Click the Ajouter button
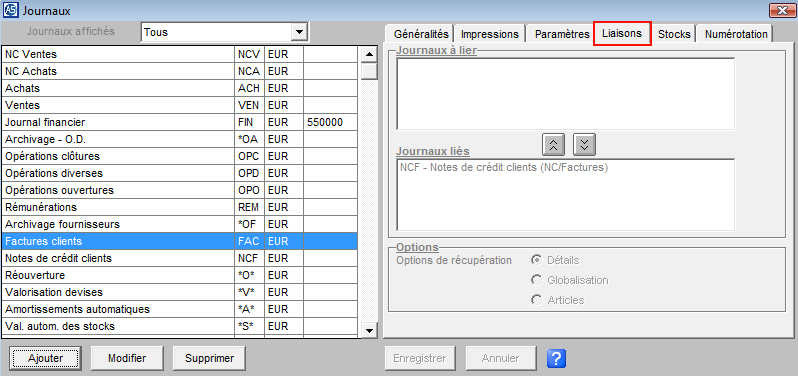 tap(46, 358)
